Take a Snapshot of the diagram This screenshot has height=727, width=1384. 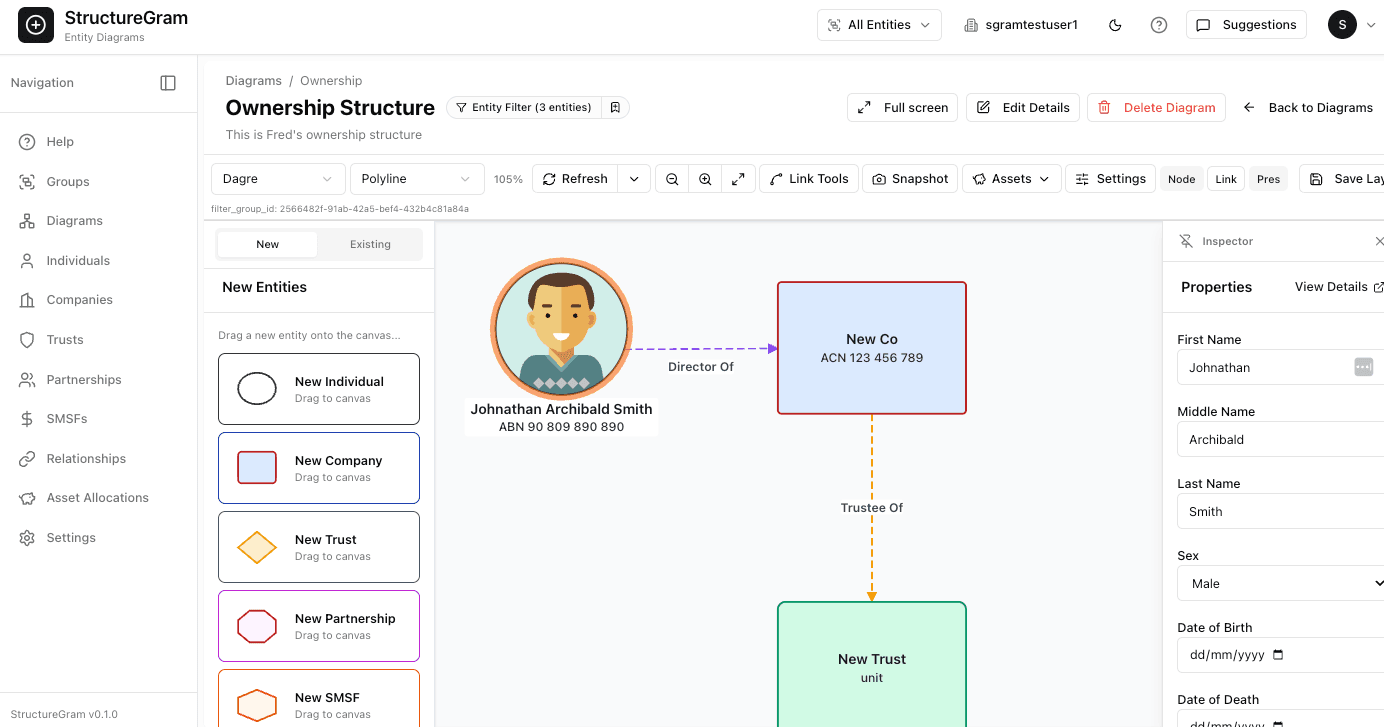pyautogui.click(x=909, y=178)
